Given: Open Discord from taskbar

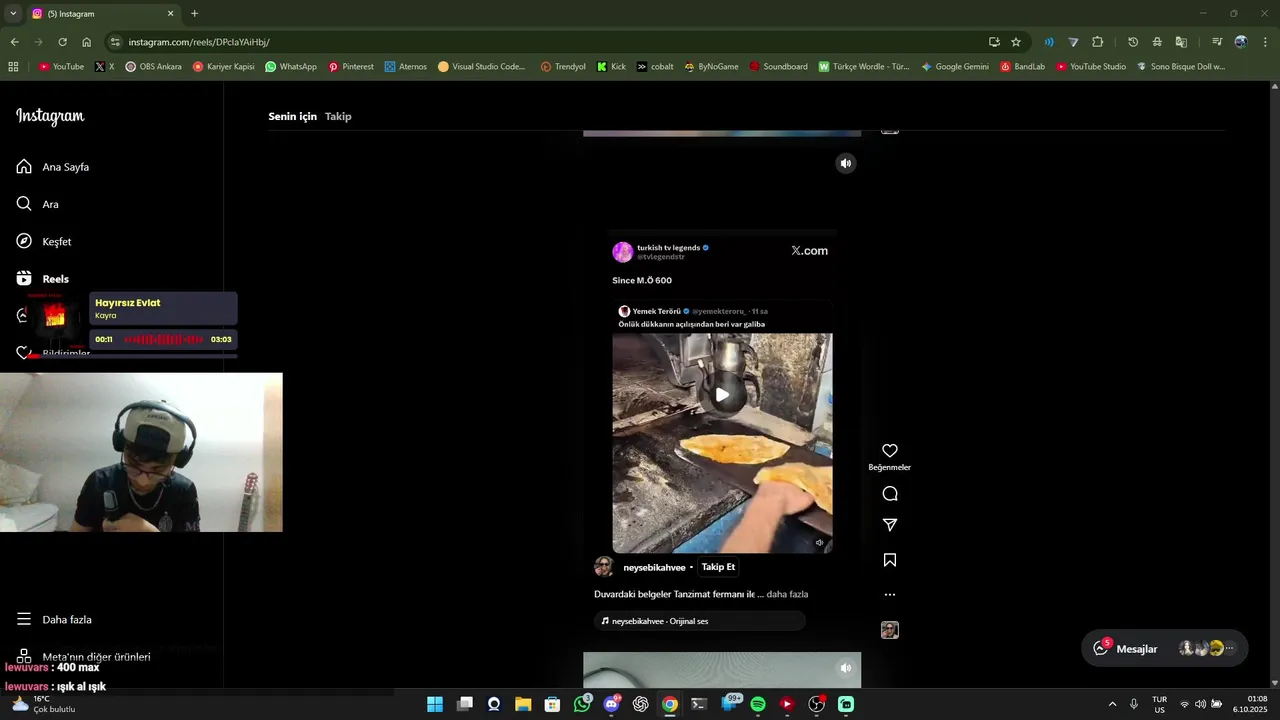Looking at the screenshot, I should 611,704.
